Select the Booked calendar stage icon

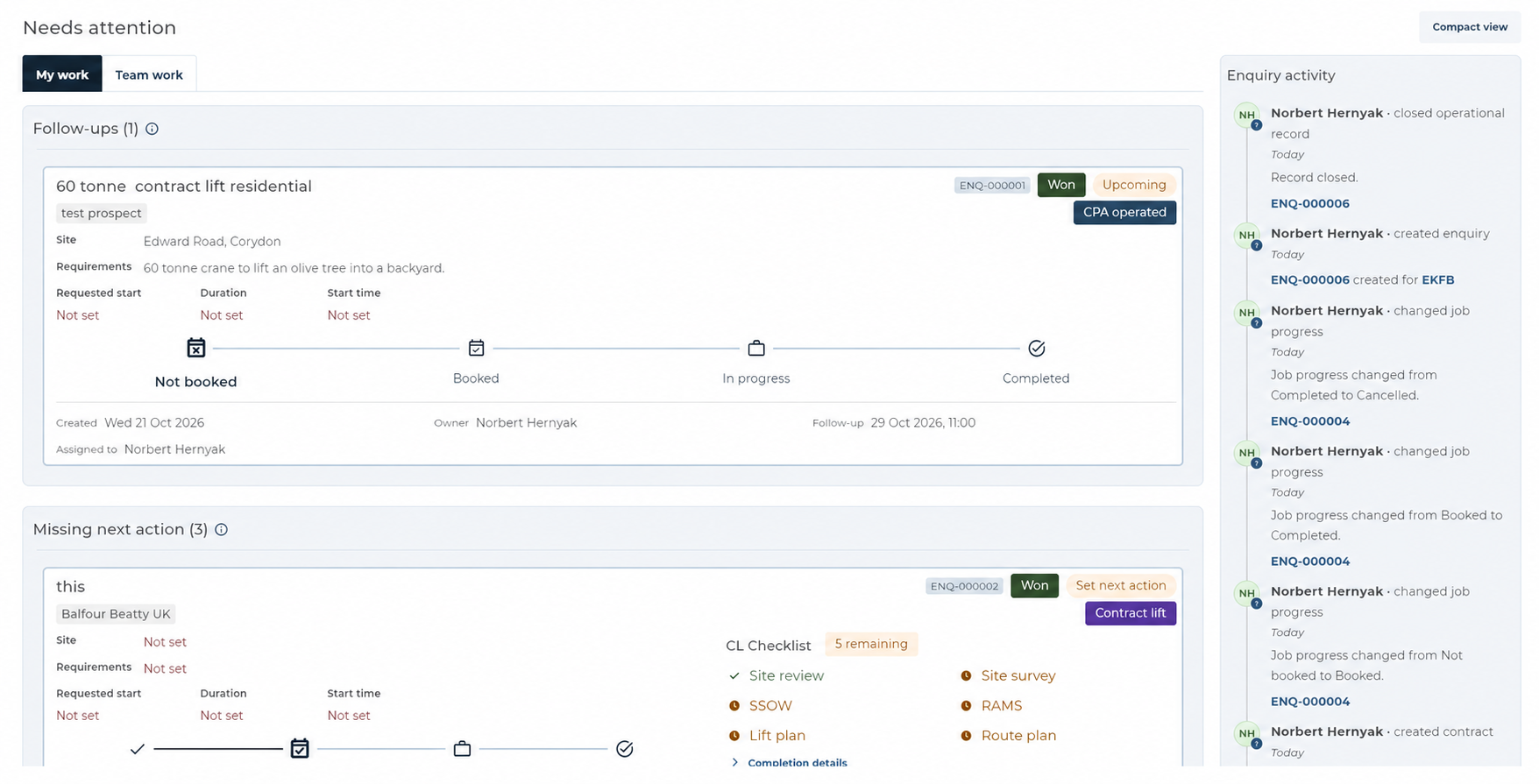pos(476,348)
